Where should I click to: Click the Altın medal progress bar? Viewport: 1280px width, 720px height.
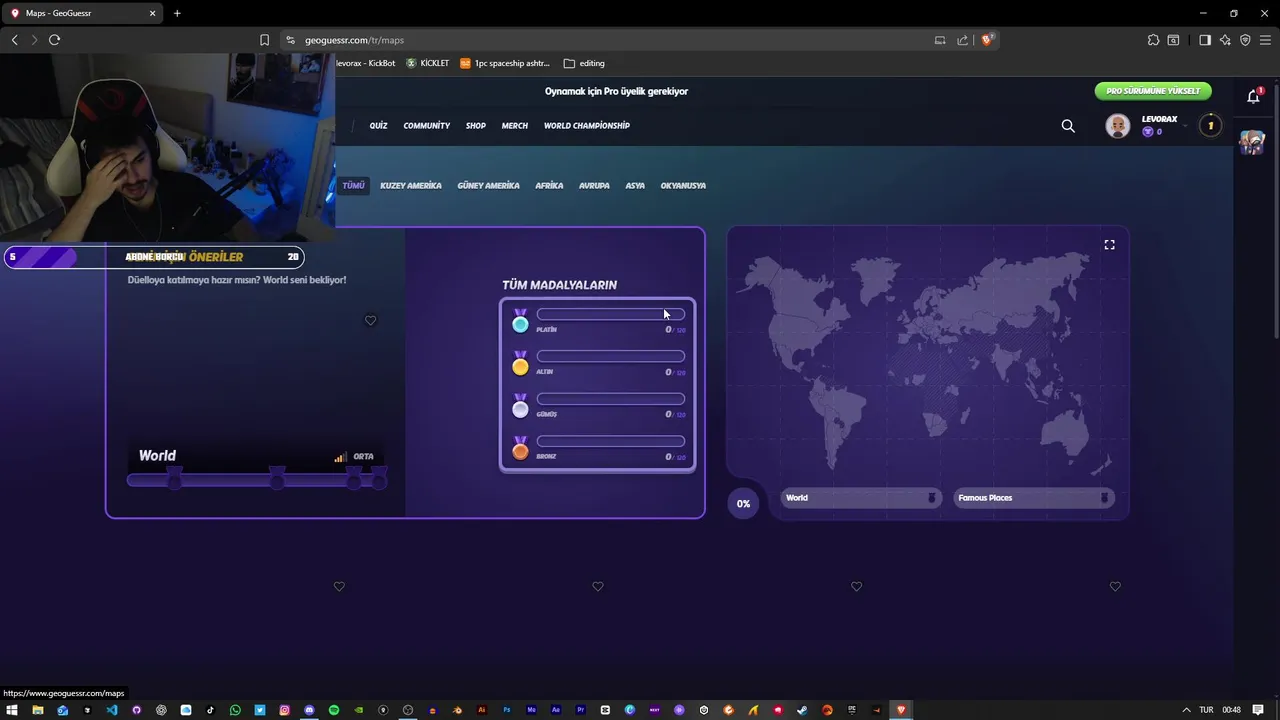point(611,356)
